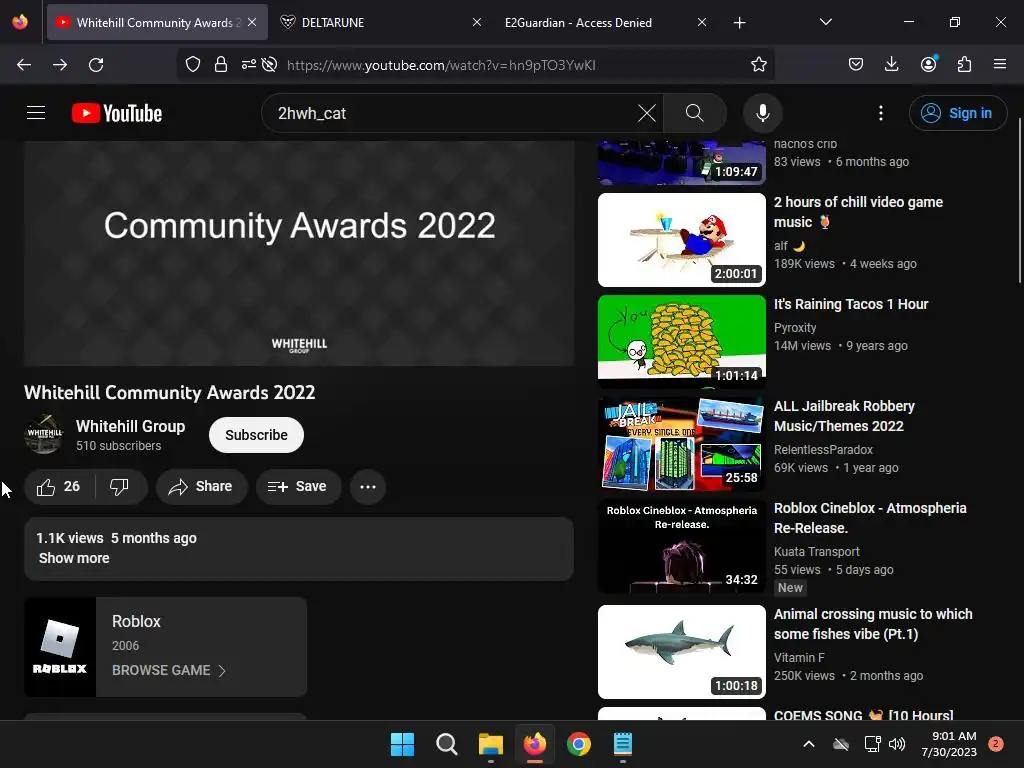The width and height of the screenshot is (1024, 768).
Task: Open Firefox View icon
Action: [x=20, y=22]
